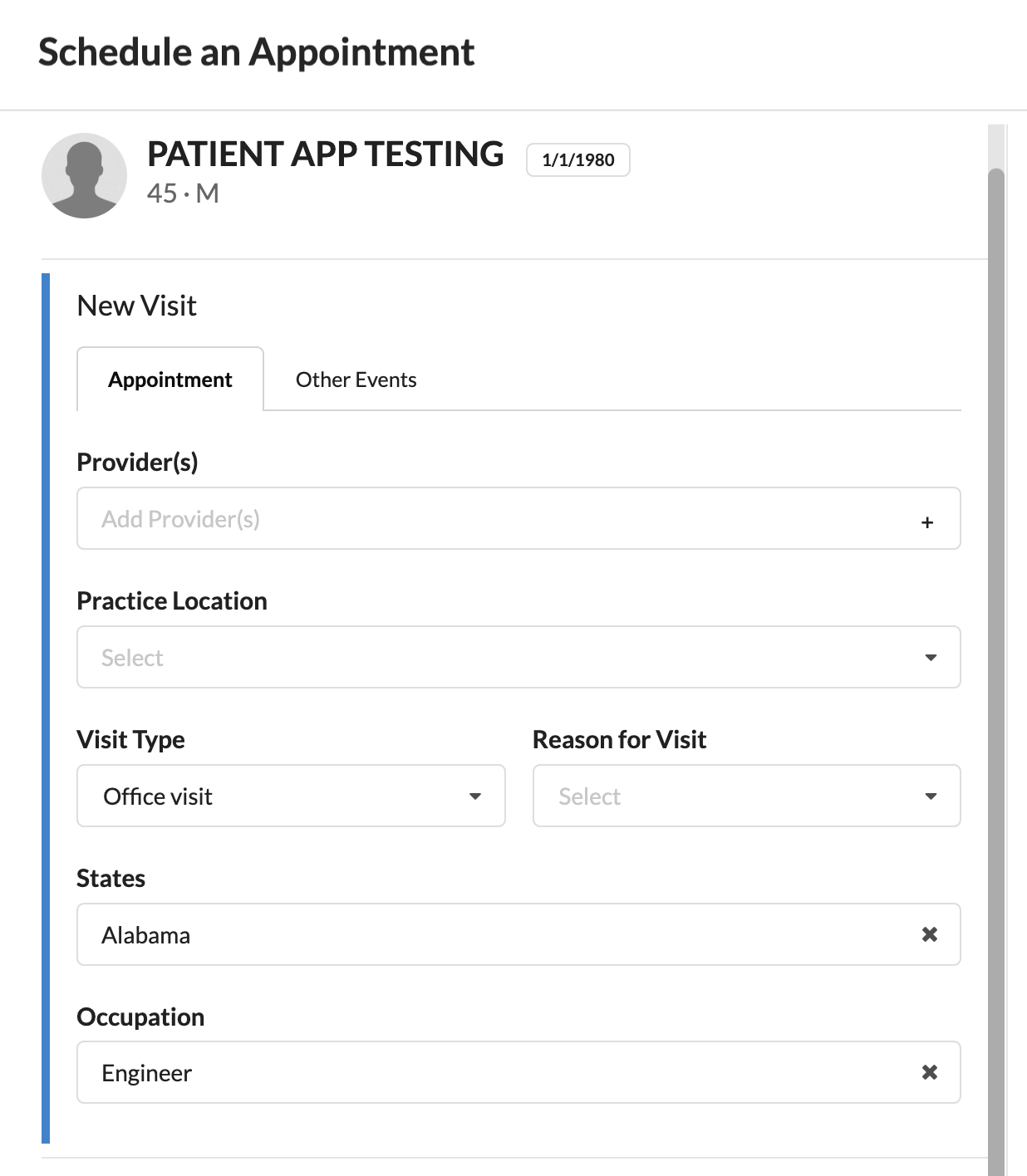Switch to the Other Events tab

(x=356, y=380)
